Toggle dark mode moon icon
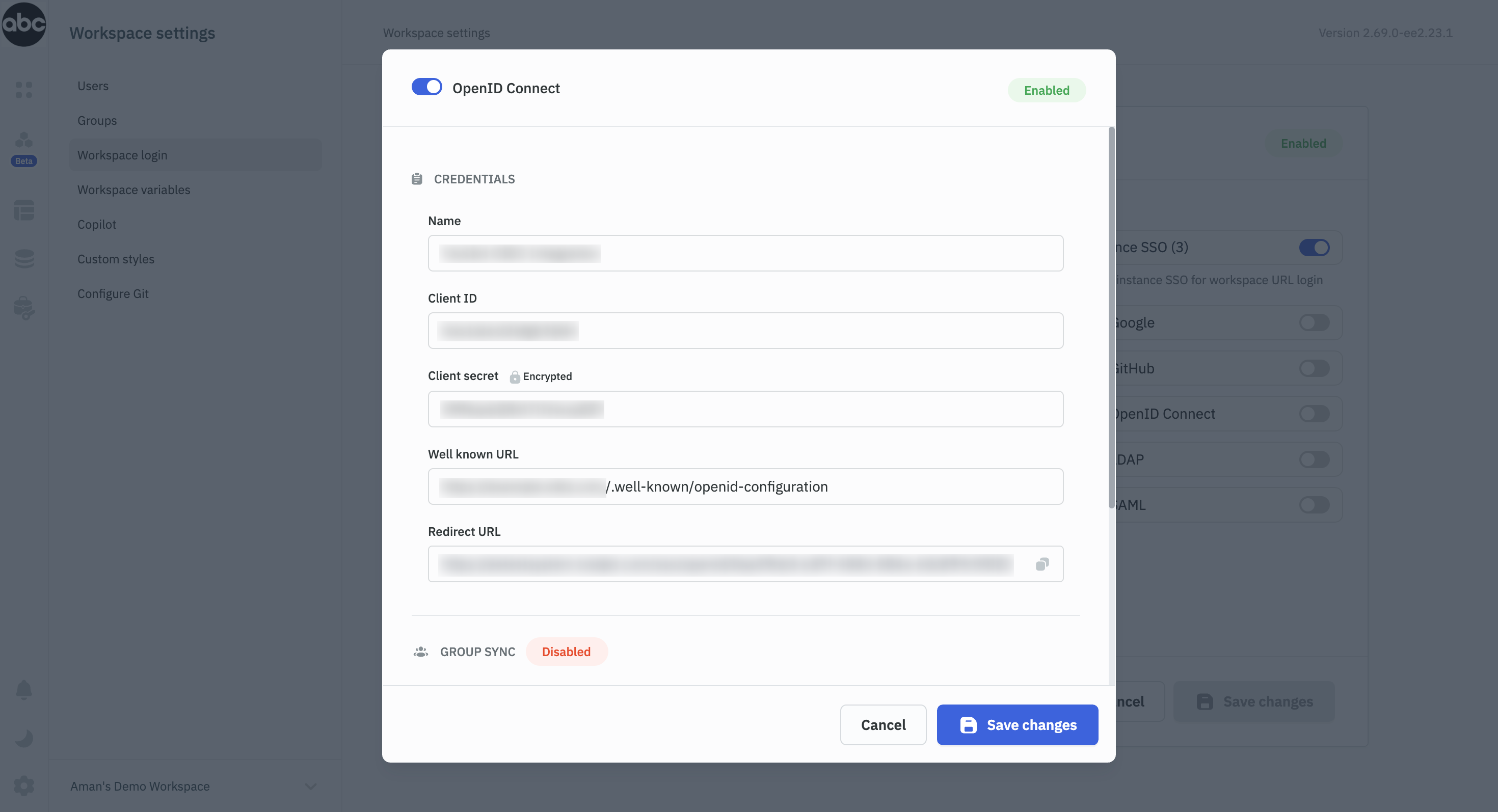The image size is (1498, 812). point(24,738)
